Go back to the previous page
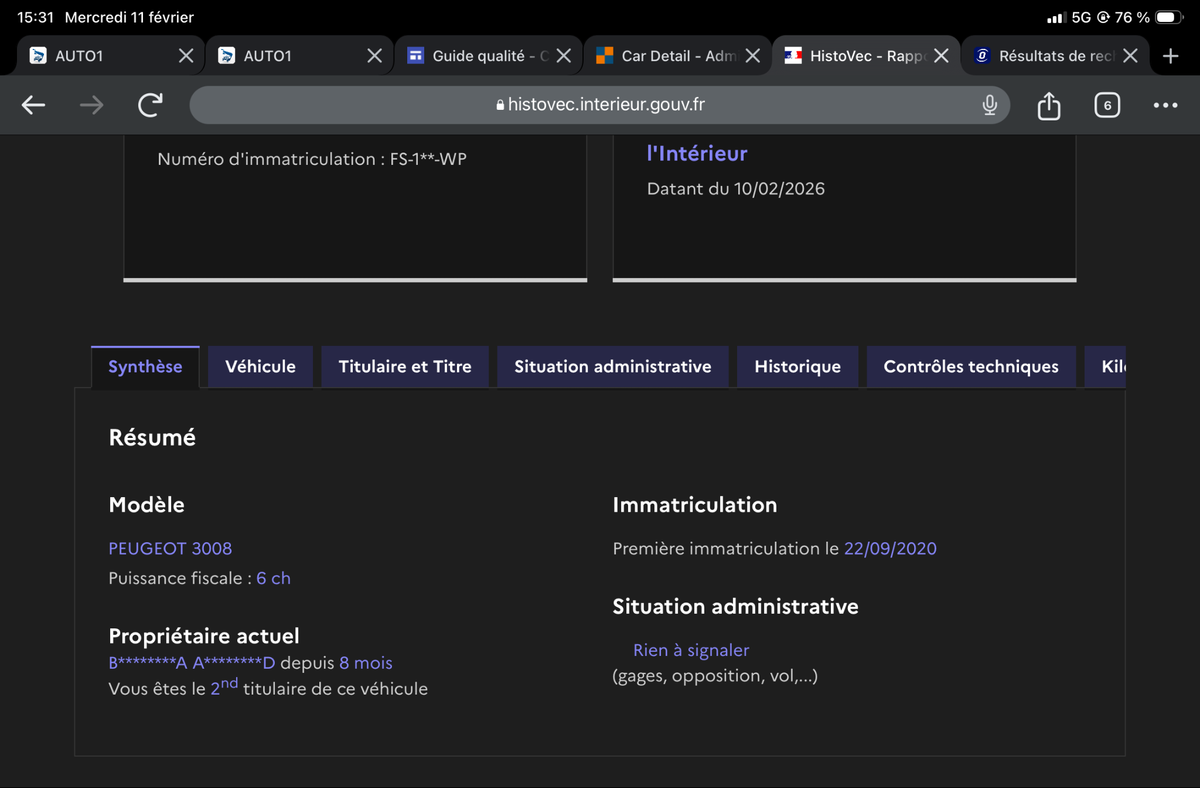 pos(34,105)
